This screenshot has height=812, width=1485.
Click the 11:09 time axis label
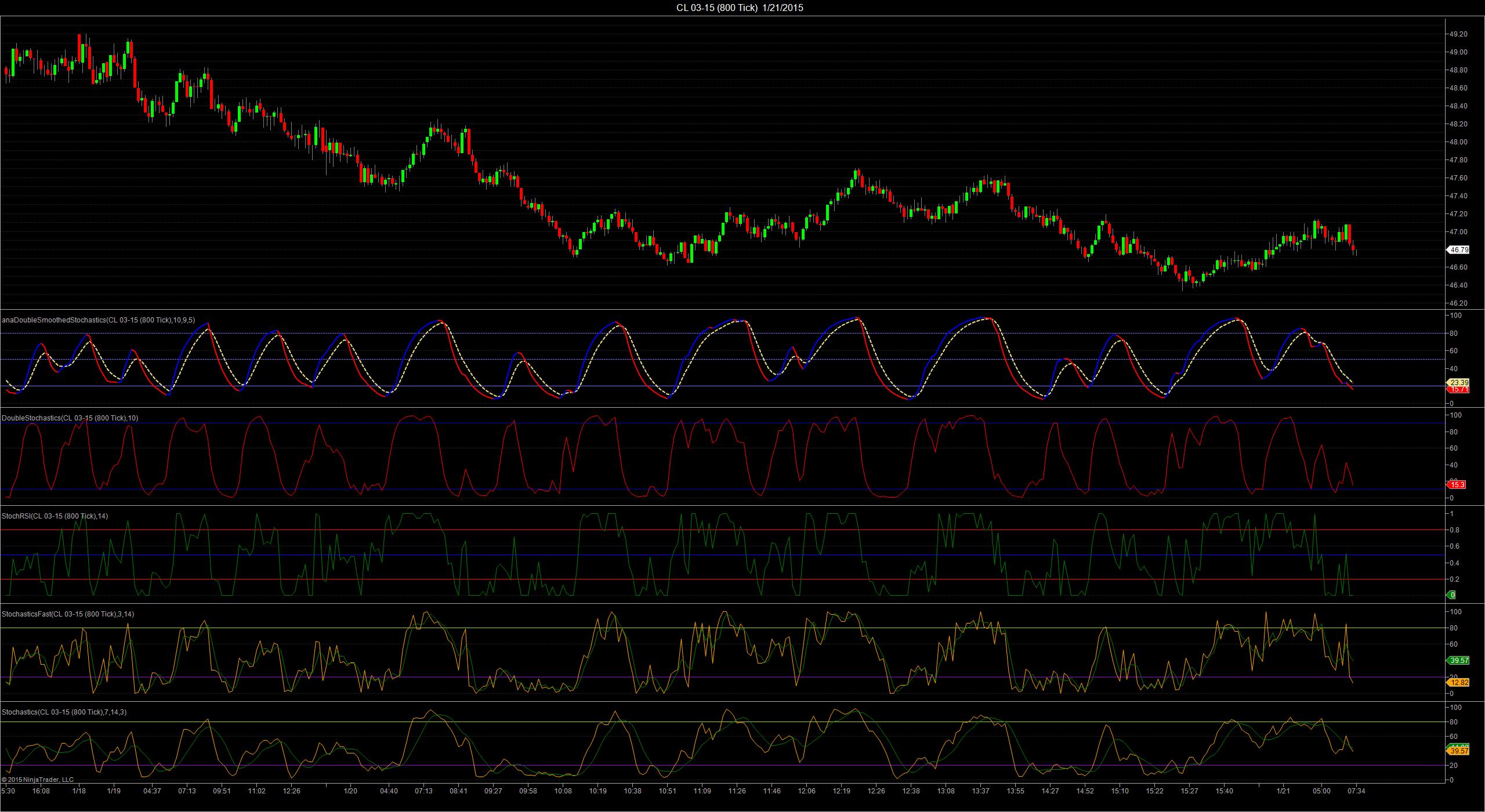[x=702, y=791]
